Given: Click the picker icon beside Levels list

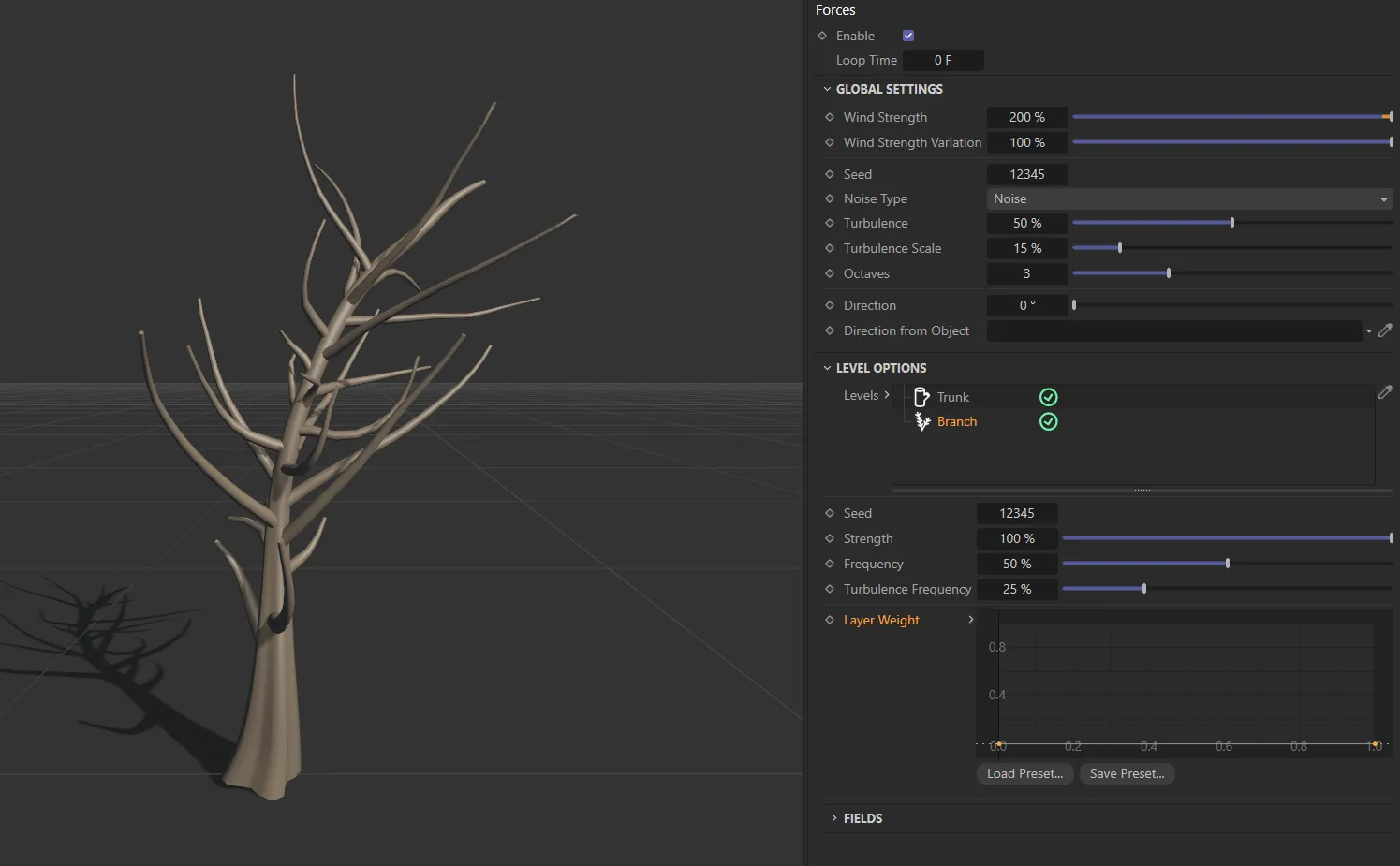Looking at the screenshot, I should pyautogui.click(x=1385, y=393).
